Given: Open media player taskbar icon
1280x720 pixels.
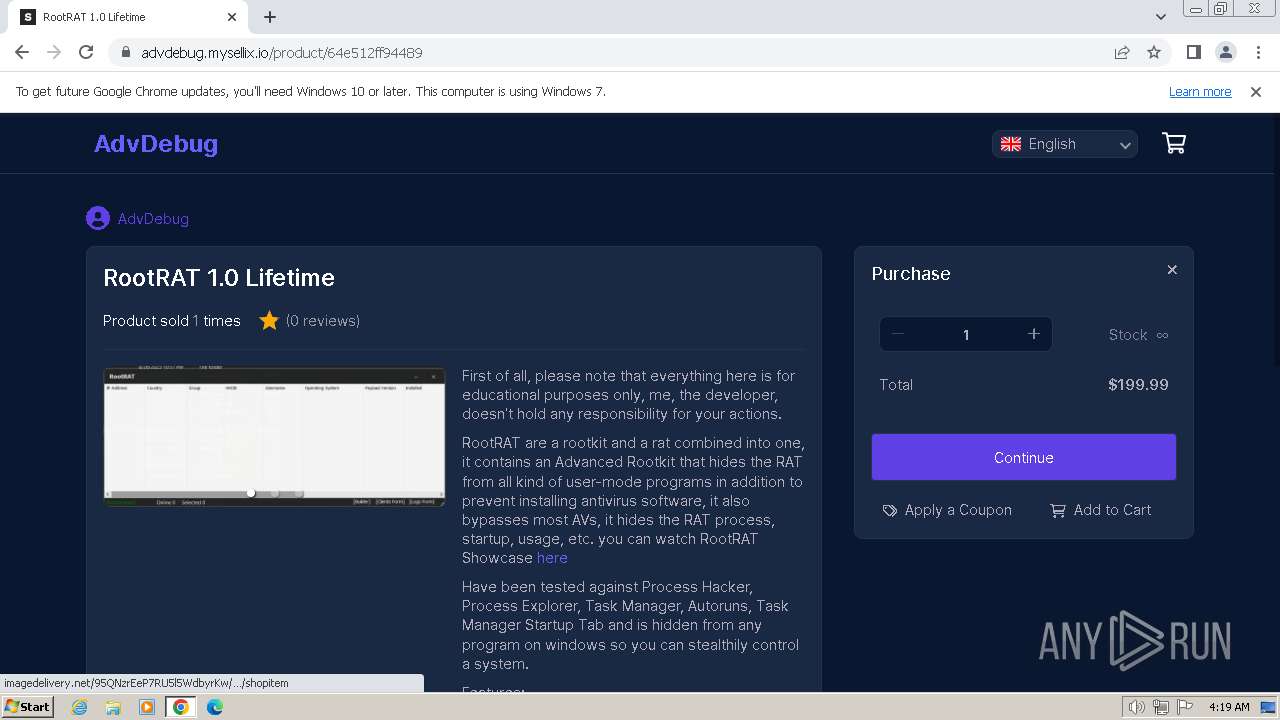Looking at the screenshot, I should [x=147, y=707].
